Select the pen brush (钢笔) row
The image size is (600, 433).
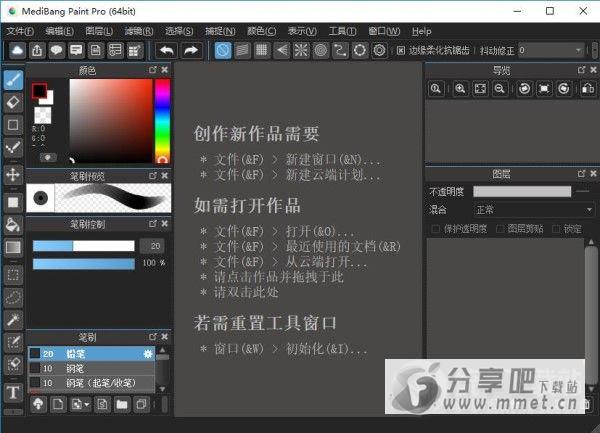[x=91, y=368]
